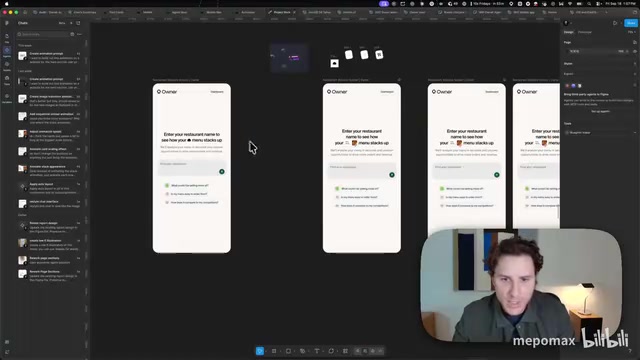Open the Variables panel in left rail
640x360 pixels.
[7, 98]
